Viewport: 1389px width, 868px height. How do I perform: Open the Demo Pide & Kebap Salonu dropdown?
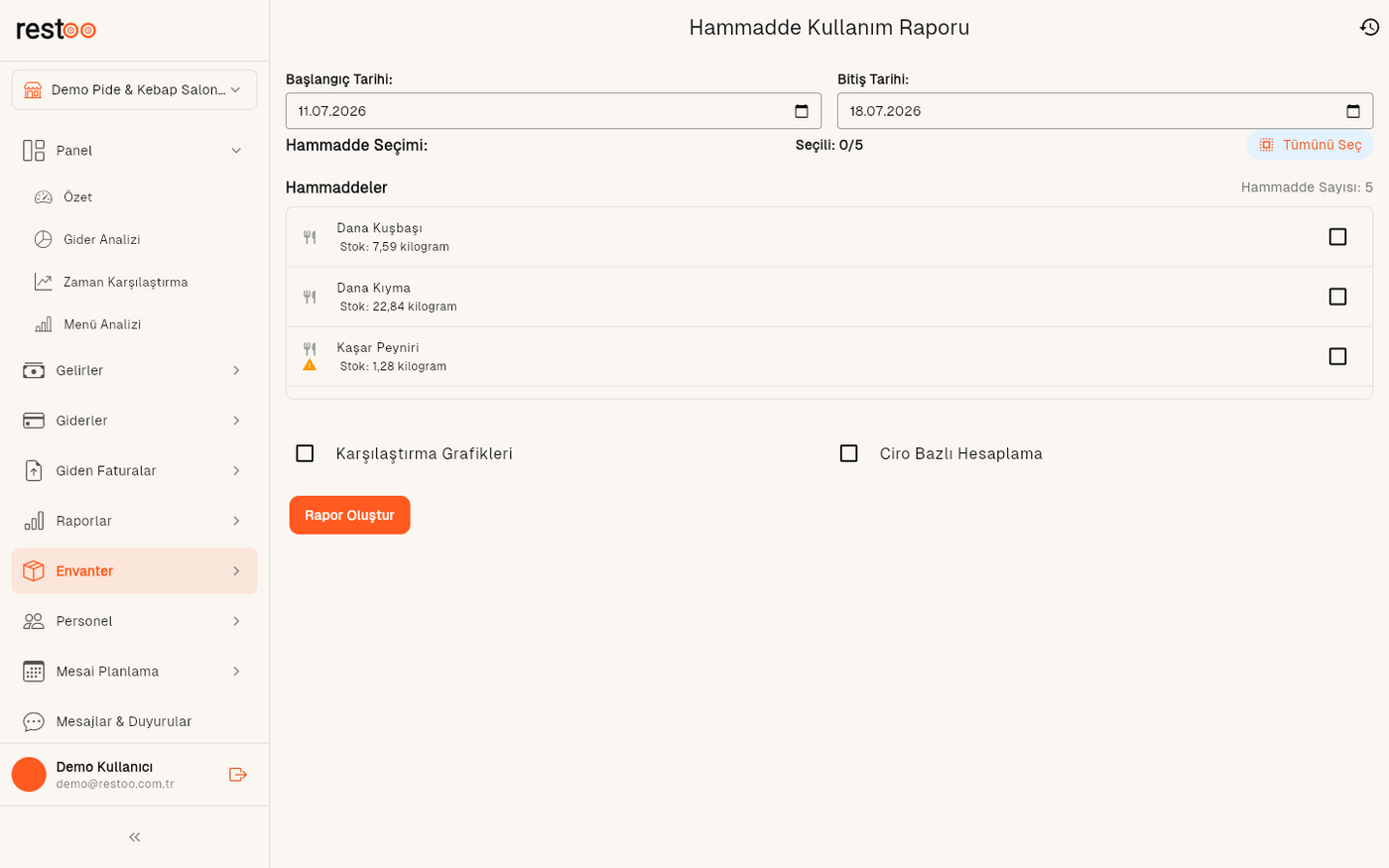pyautogui.click(x=135, y=90)
